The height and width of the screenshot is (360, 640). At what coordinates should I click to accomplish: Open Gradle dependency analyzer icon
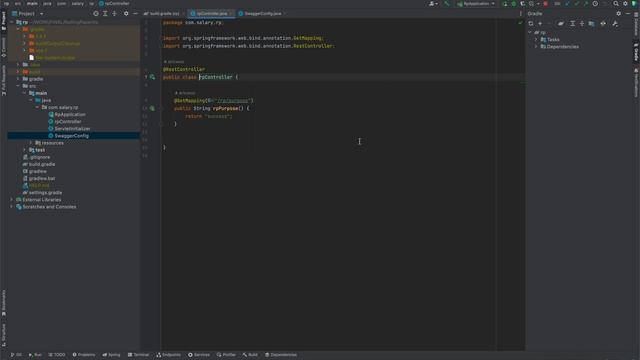click(591, 24)
